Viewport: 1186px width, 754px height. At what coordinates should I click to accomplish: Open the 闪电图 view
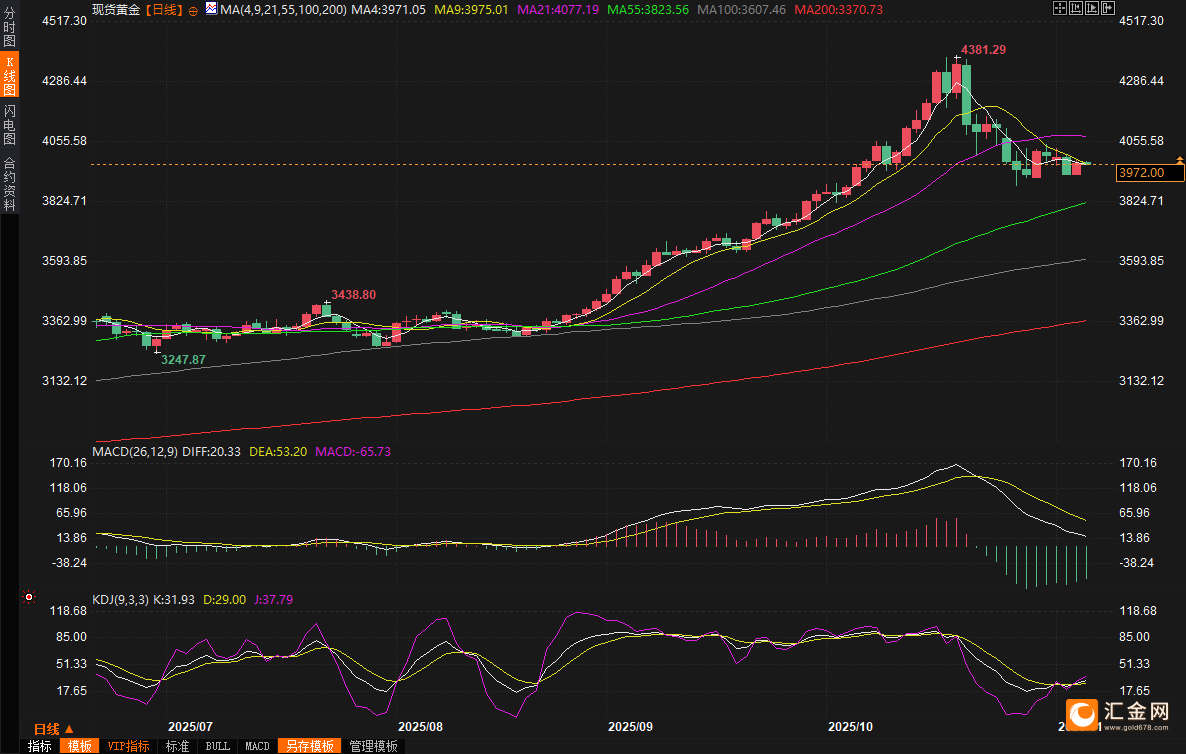tap(9, 125)
